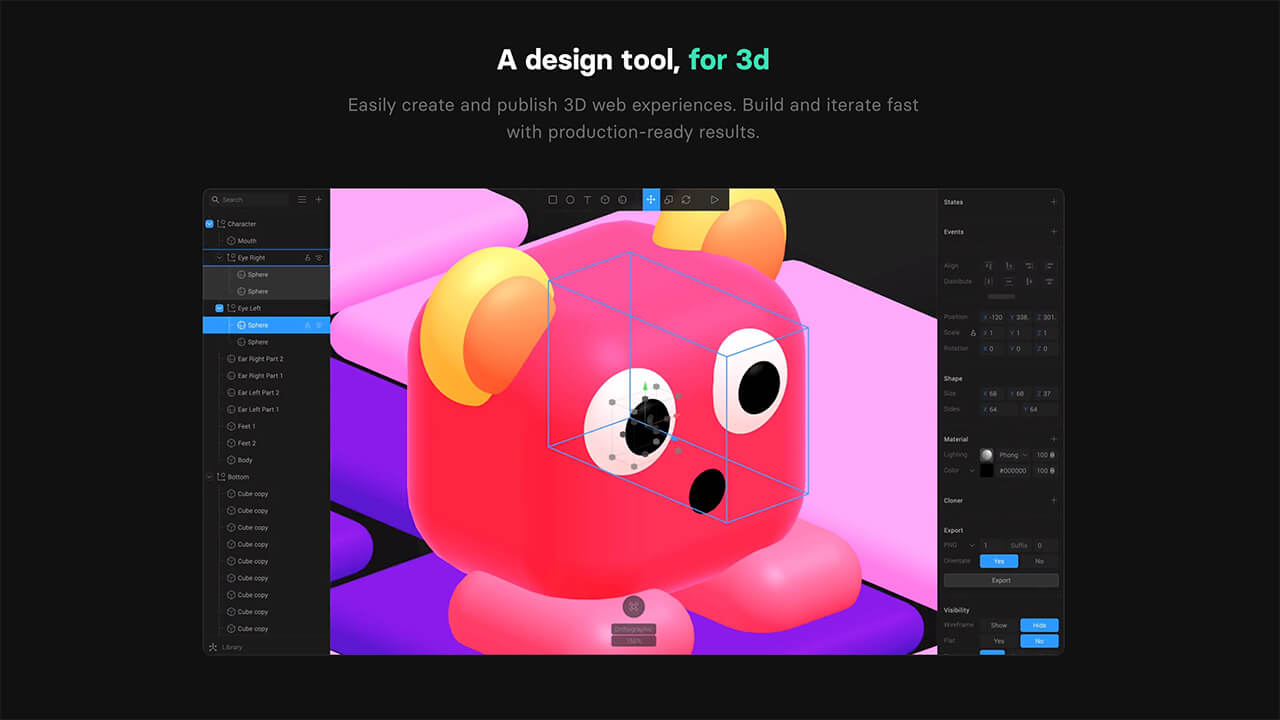Screen dimensions: 1280x720
Task: Set wireframe visibility to Show
Action: (x=998, y=625)
